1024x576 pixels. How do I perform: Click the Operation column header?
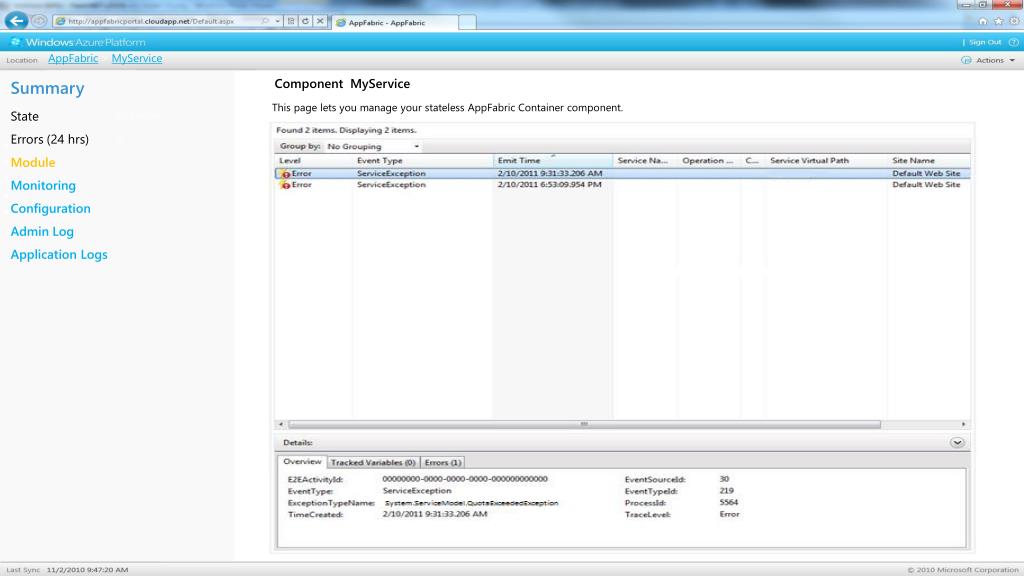(709, 161)
